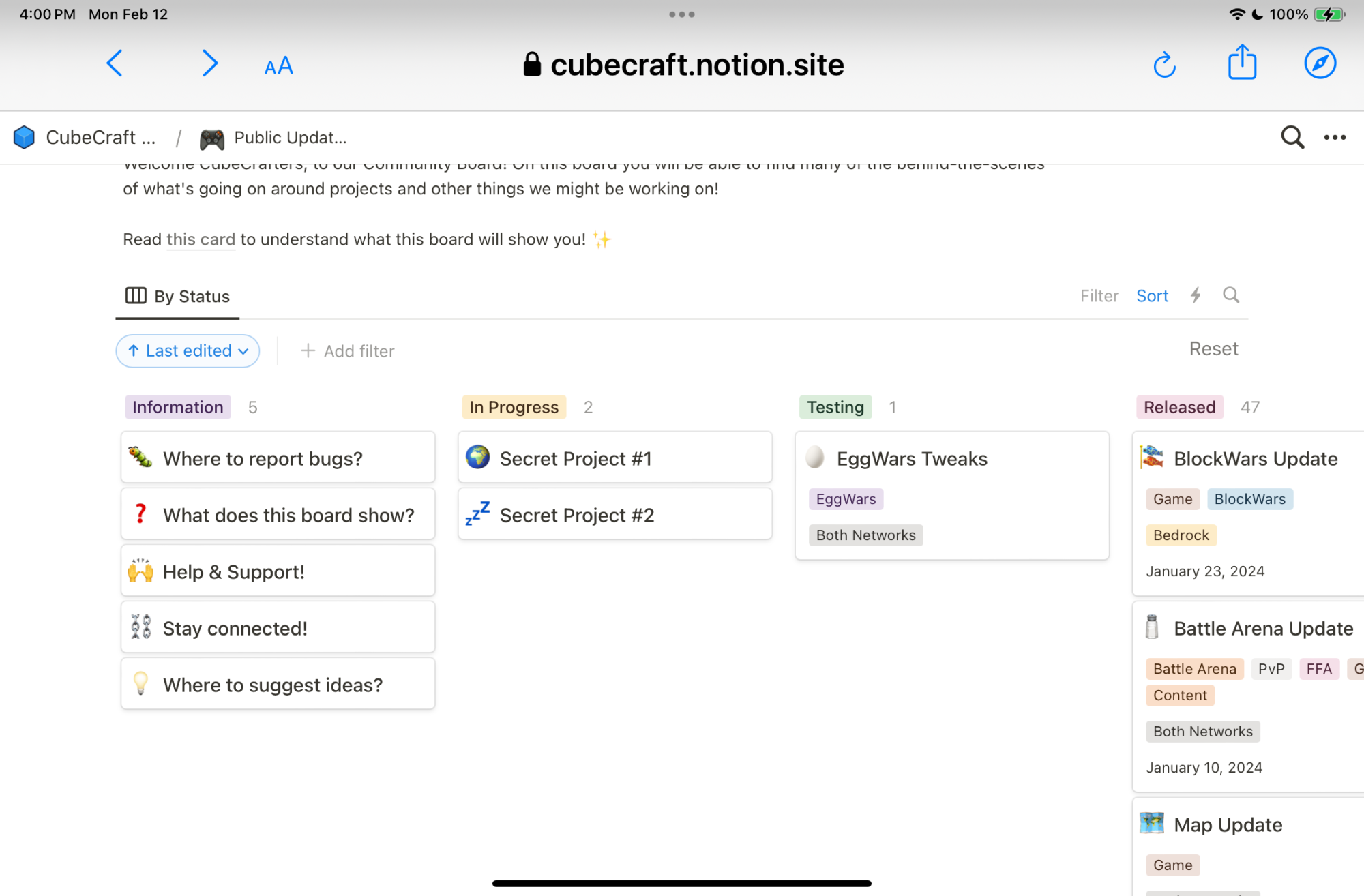1364x896 pixels.
Task: Click Add filter
Action: tap(347, 351)
